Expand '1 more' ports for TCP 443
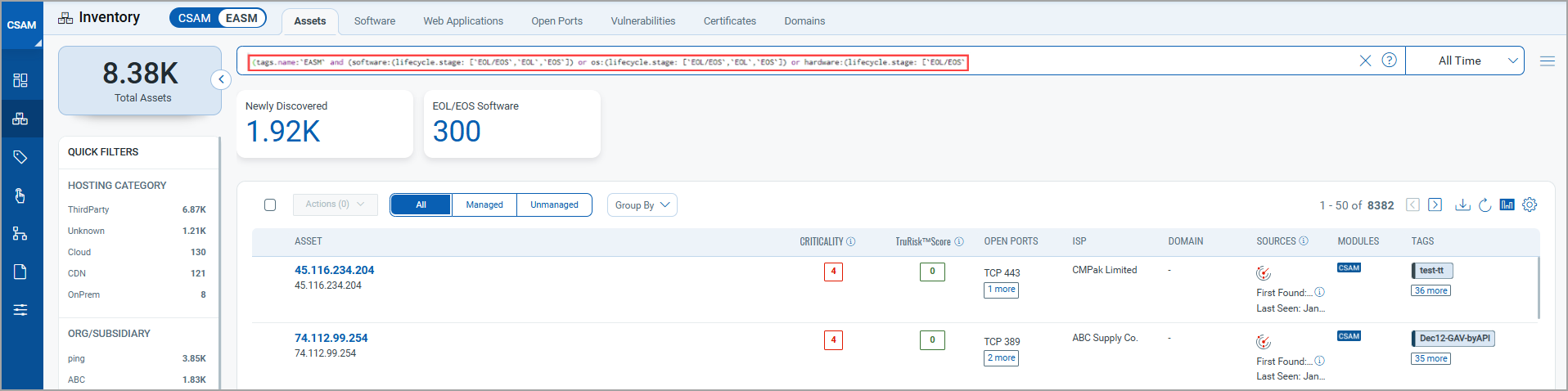 1001,290
